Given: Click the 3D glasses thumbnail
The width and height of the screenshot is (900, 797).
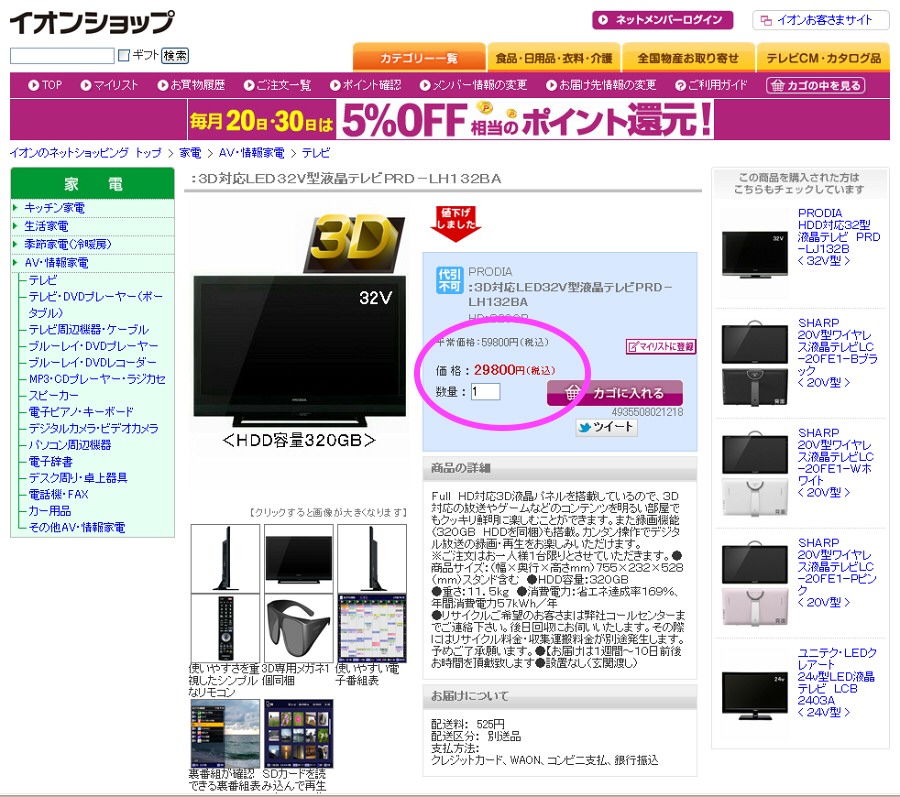Looking at the screenshot, I should point(298,628).
